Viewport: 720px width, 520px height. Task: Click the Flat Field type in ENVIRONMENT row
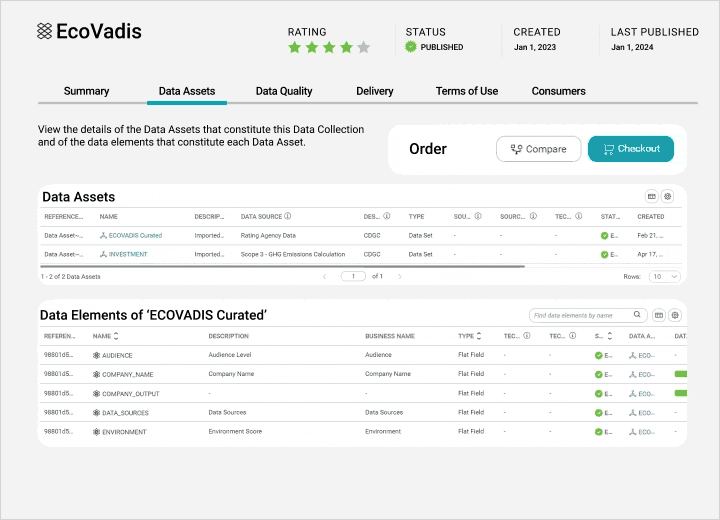471,431
